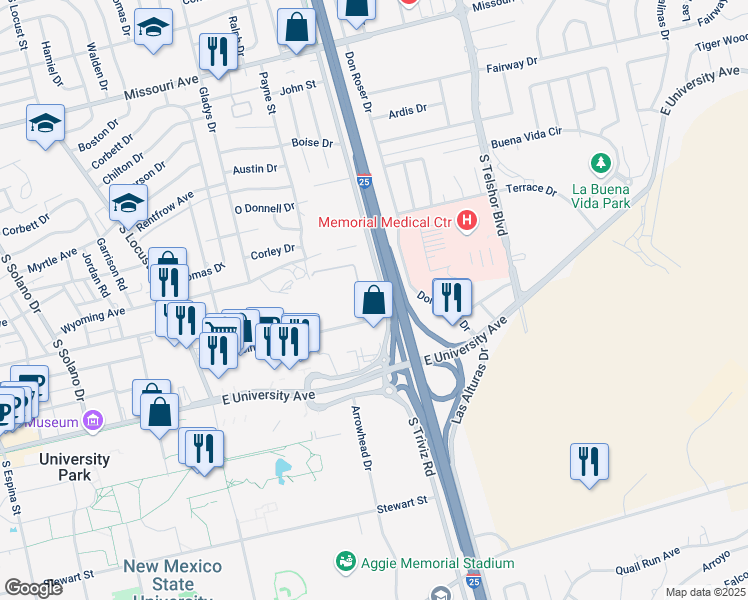Image resolution: width=748 pixels, height=600 pixels.
Task: Select the restaurant marker south of E University Ave
Action: pos(204,452)
